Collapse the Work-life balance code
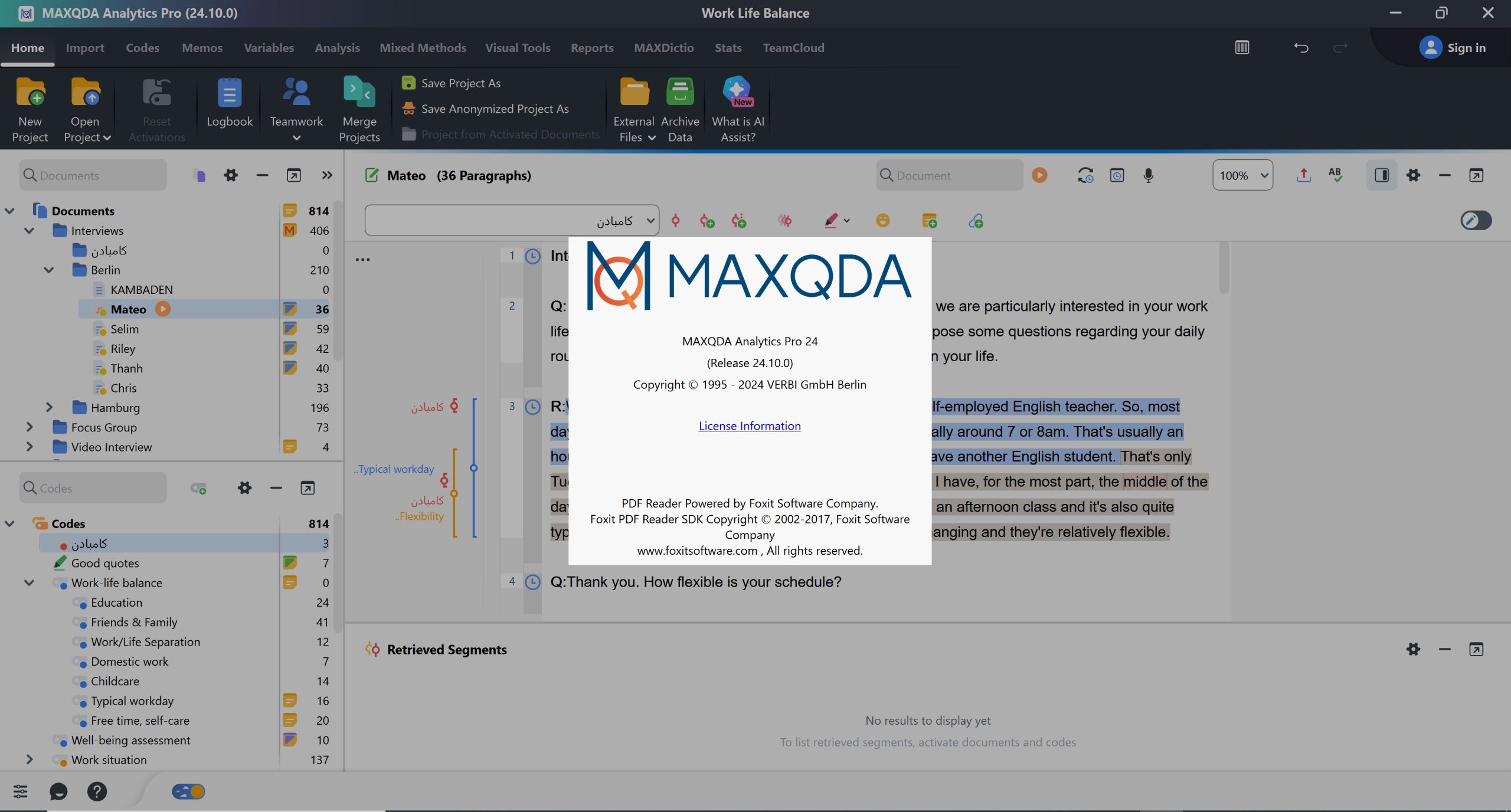1511x812 pixels. pyautogui.click(x=29, y=583)
